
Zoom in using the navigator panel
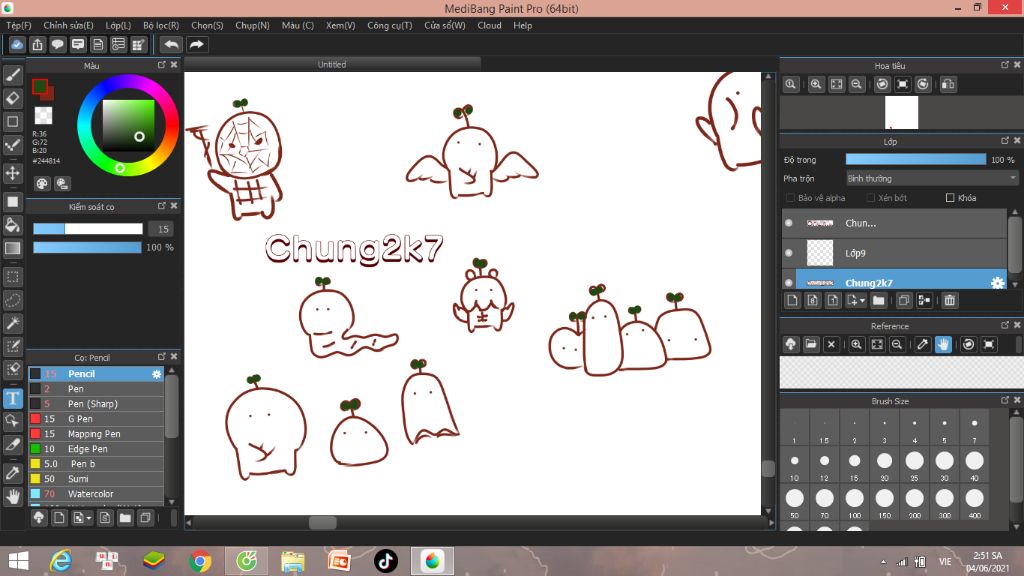tap(816, 84)
